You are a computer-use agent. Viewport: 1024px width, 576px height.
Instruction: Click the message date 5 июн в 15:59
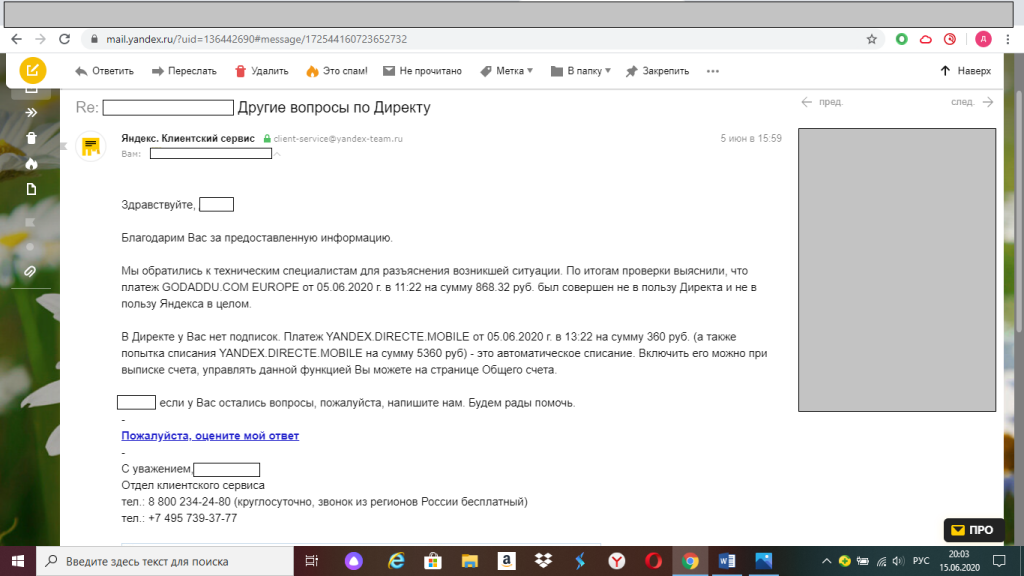pyautogui.click(x=751, y=138)
